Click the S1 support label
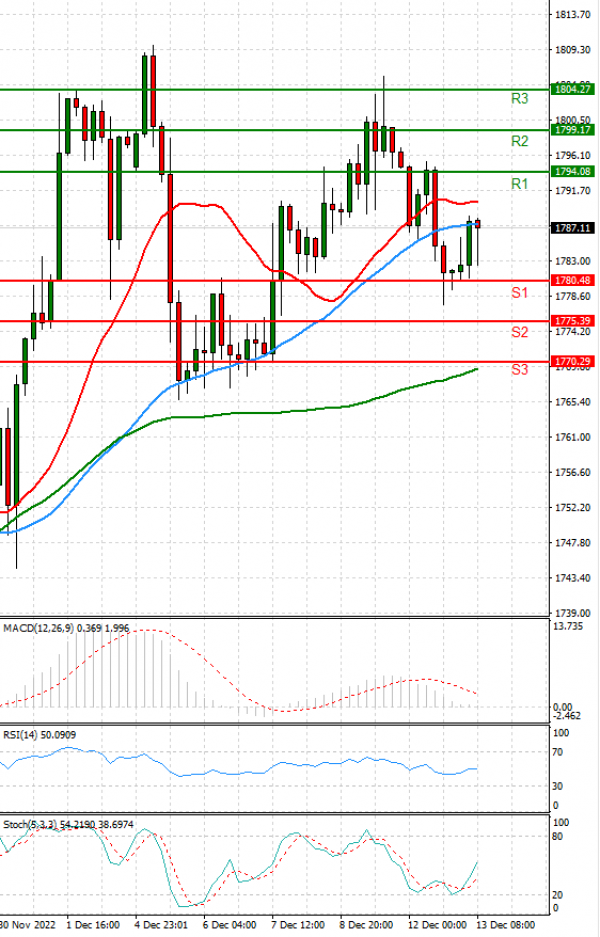 pos(519,293)
